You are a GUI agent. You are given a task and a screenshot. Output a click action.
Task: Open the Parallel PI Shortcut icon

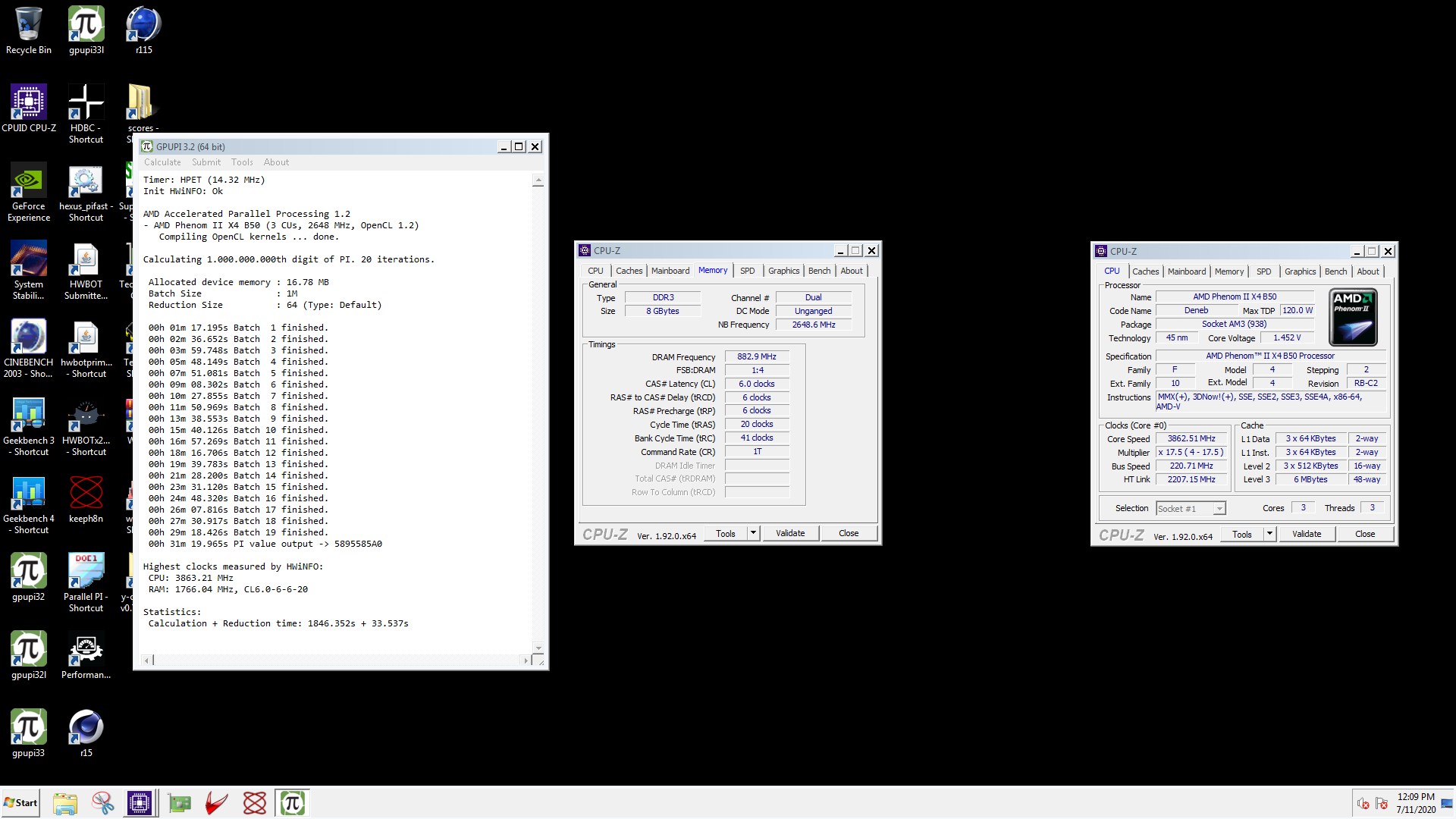(x=86, y=582)
